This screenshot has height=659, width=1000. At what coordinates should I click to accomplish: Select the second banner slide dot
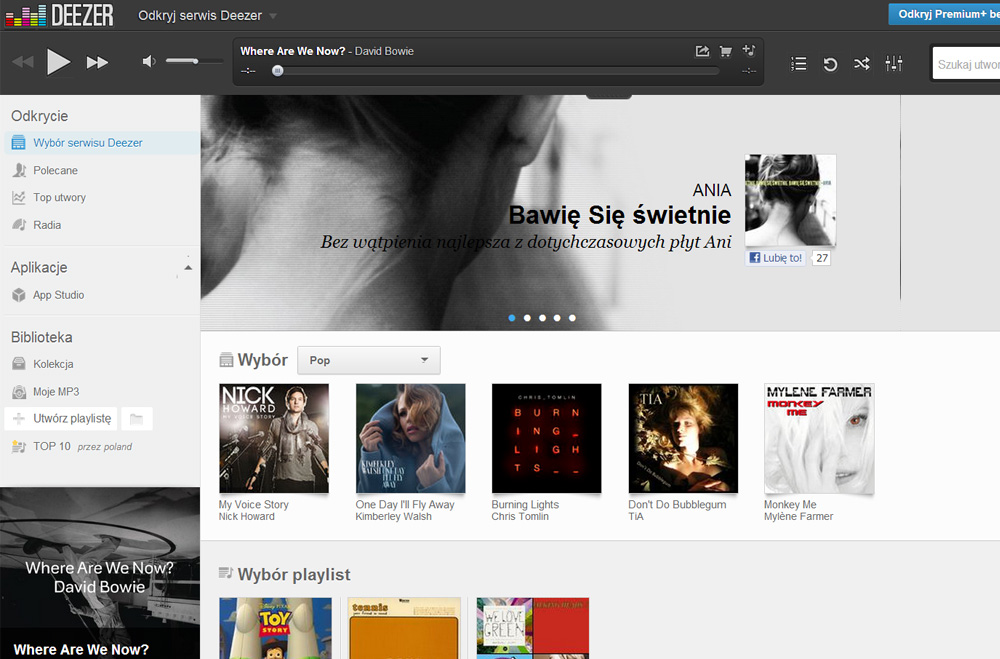pyautogui.click(x=527, y=318)
